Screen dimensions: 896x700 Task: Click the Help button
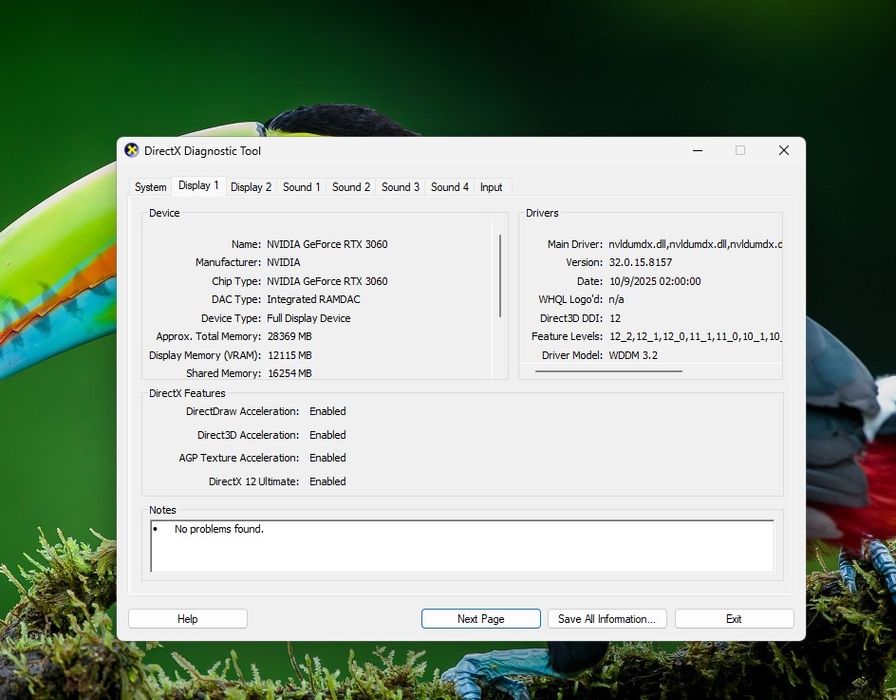(187, 619)
